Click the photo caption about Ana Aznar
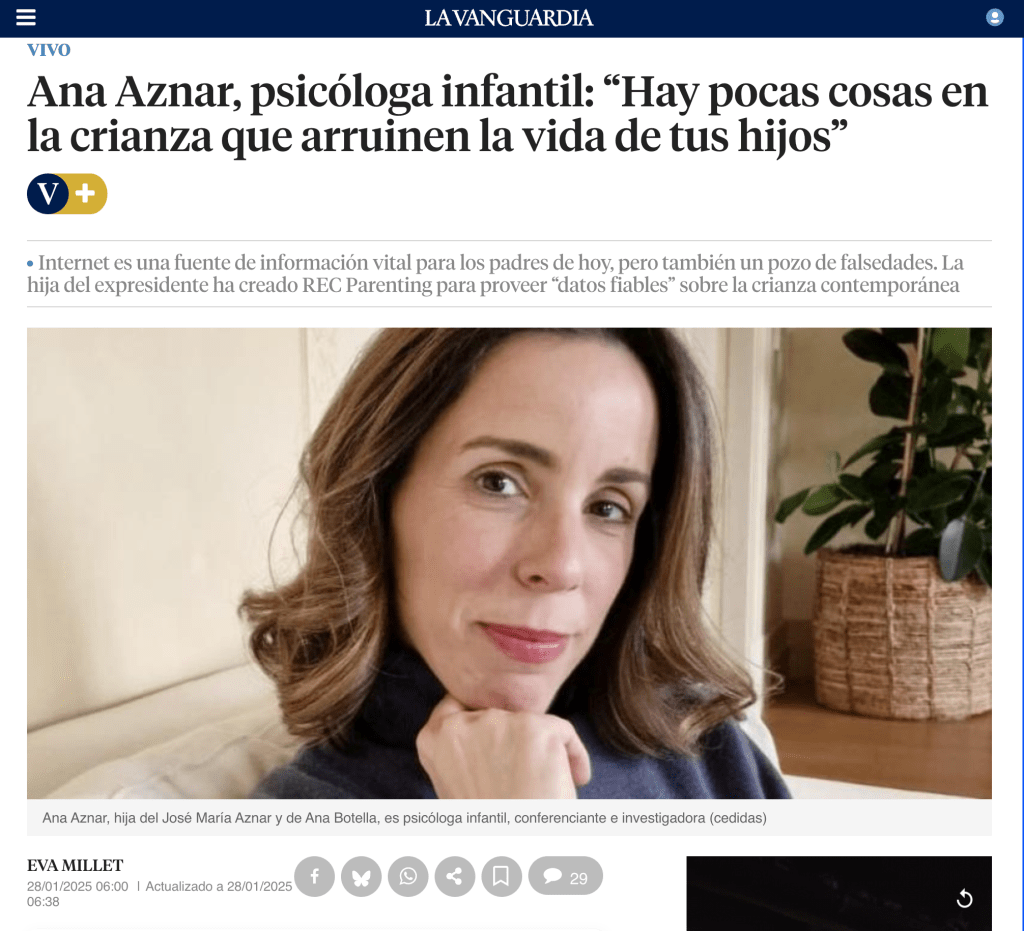This screenshot has height=931, width=1024. point(404,818)
